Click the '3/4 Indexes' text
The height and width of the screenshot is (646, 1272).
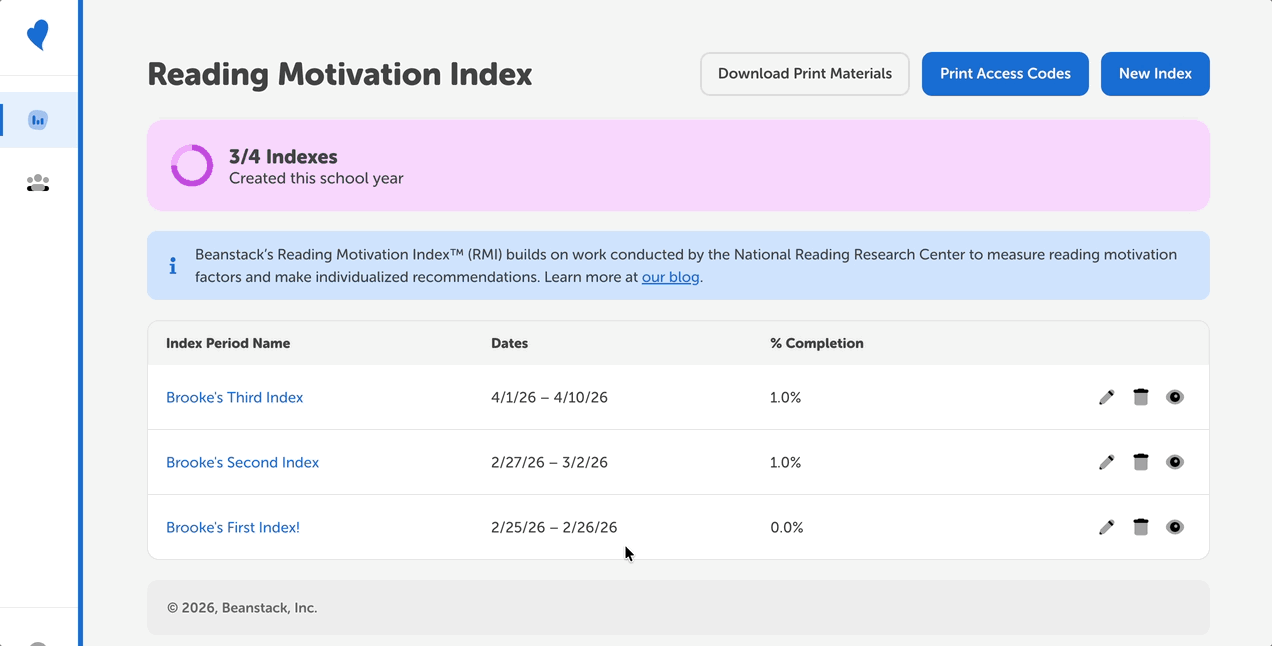click(x=283, y=157)
